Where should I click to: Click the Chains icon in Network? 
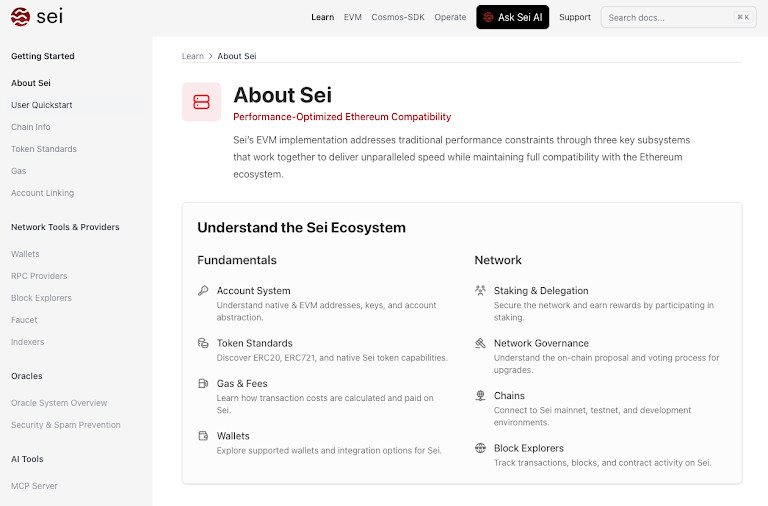(x=480, y=395)
